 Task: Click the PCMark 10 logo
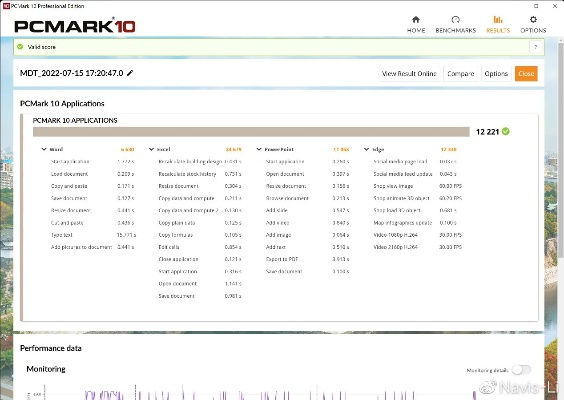[75, 26]
